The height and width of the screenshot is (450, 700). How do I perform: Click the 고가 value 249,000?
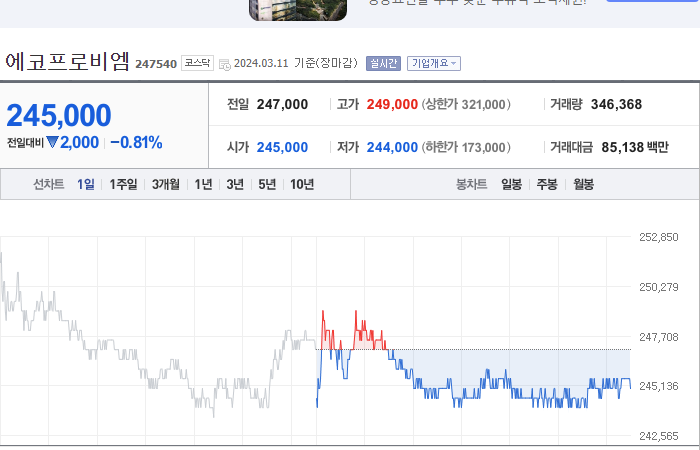coord(392,104)
